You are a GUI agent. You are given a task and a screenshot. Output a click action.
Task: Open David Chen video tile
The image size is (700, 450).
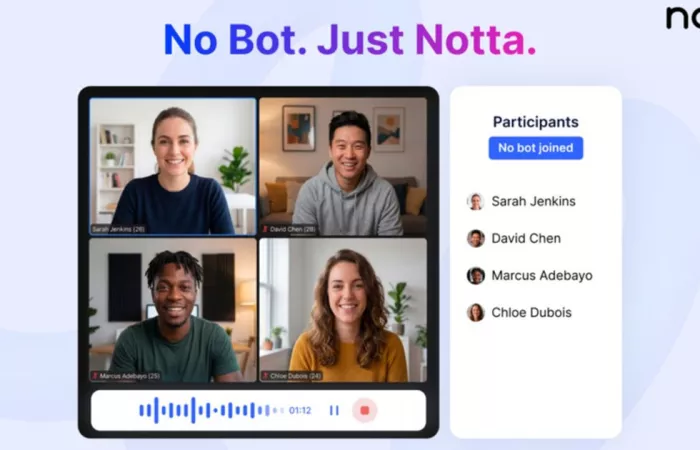pyautogui.click(x=343, y=167)
